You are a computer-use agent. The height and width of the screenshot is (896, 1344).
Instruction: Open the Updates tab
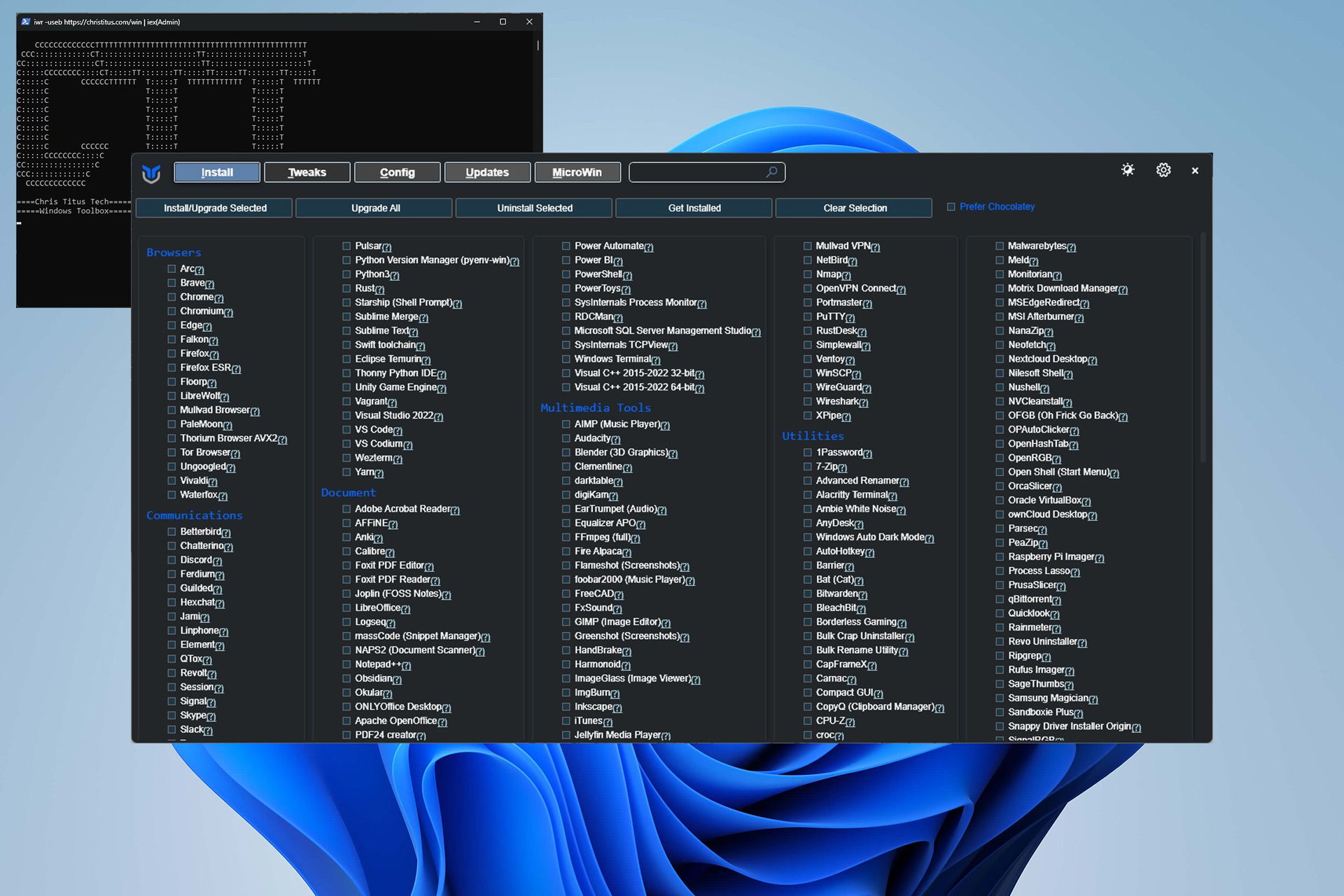coord(487,171)
